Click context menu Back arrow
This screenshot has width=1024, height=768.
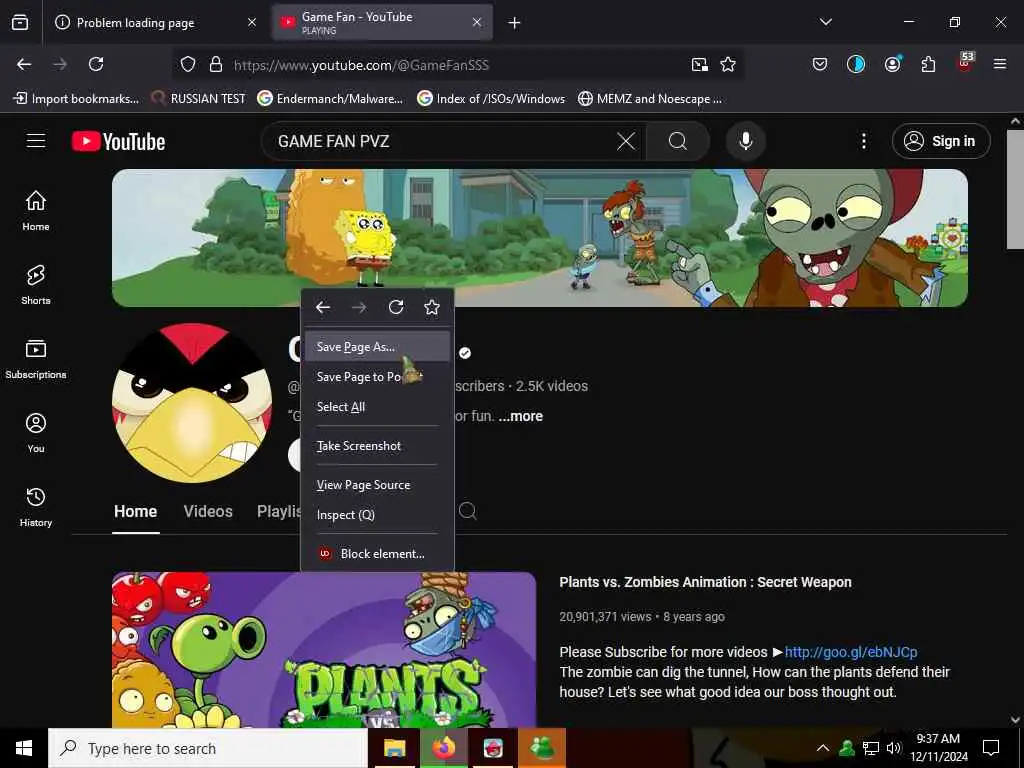(323, 308)
